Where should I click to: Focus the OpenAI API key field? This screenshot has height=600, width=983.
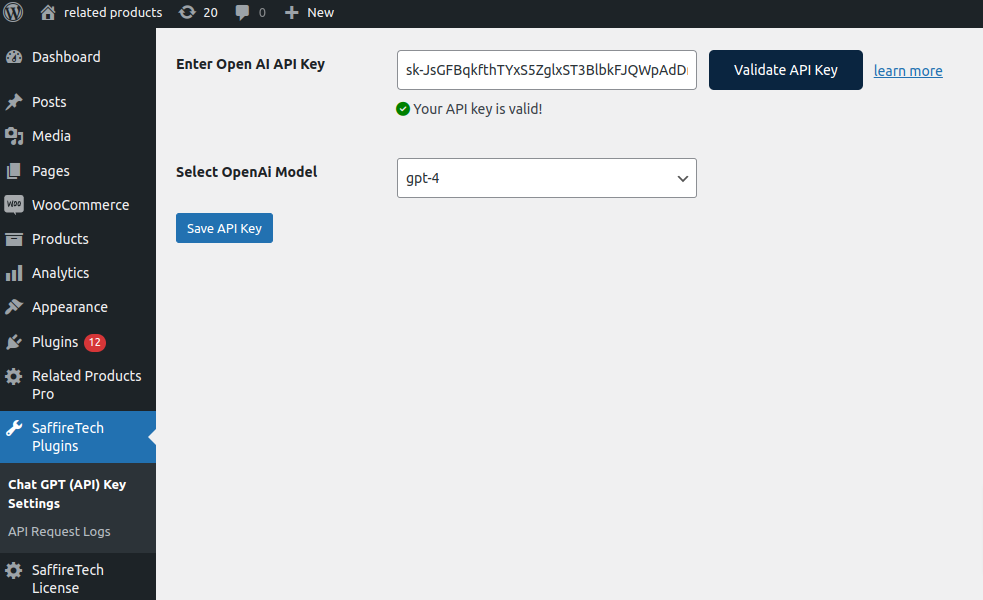point(546,70)
